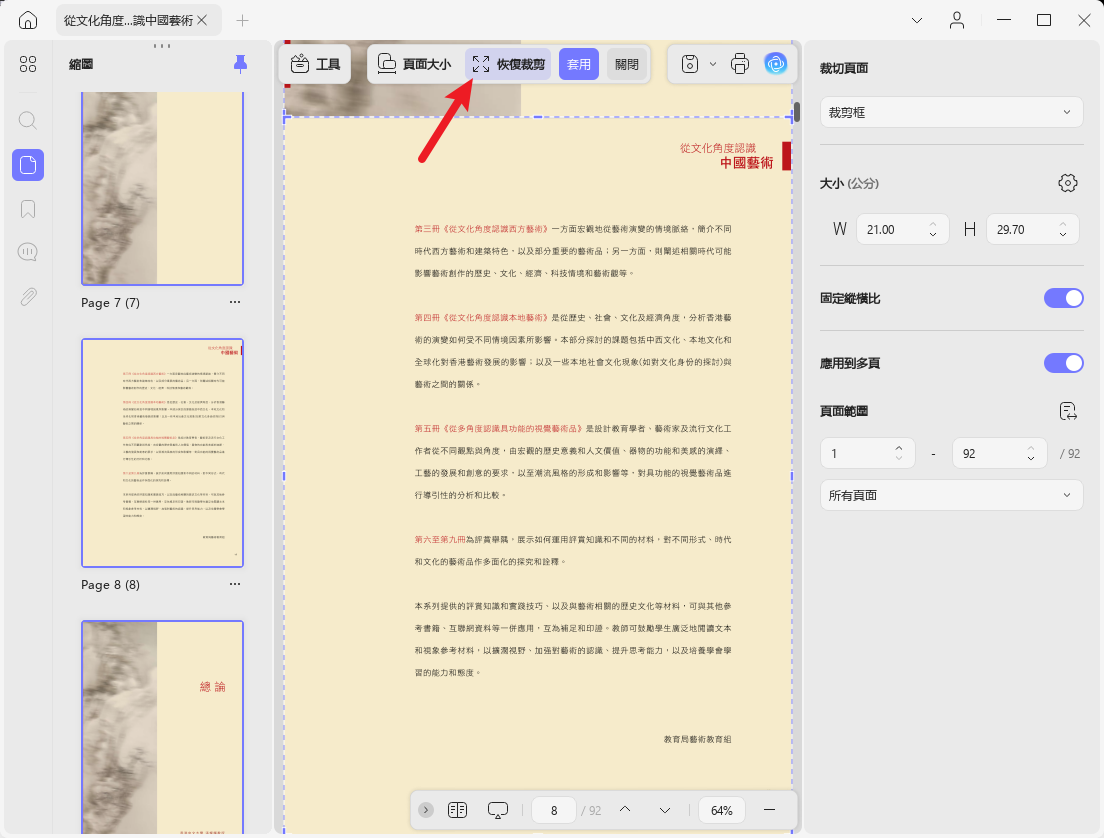Open the AI assistant icon
The image size is (1104, 838).
[776, 64]
